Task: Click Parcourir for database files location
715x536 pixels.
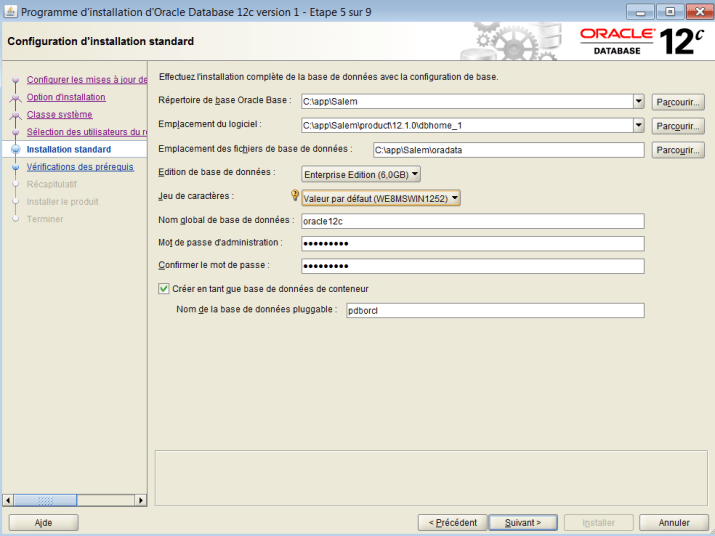Action: click(x=678, y=150)
